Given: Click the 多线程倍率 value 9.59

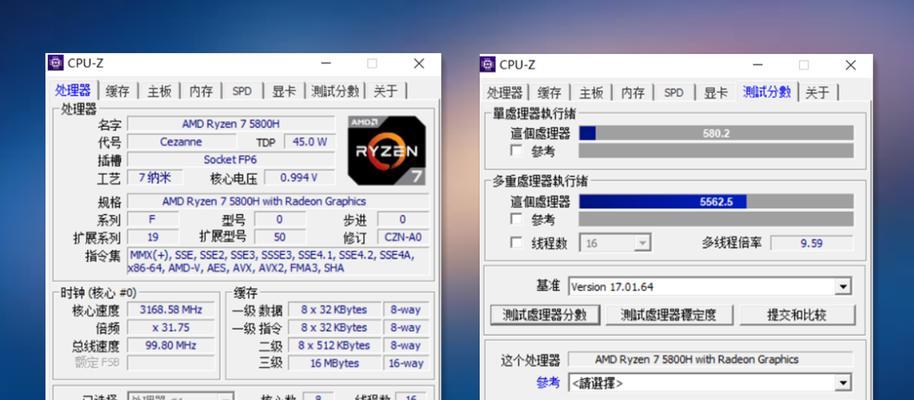Looking at the screenshot, I should tap(811, 243).
